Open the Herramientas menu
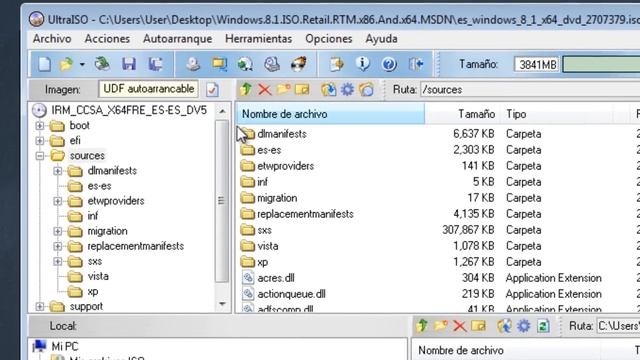640x360 pixels. [x=258, y=39]
